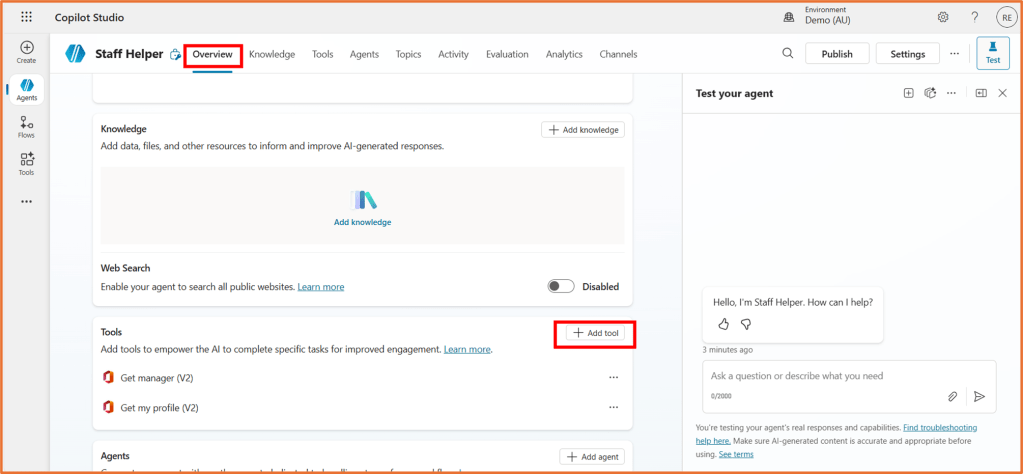1023x474 pixels.
Task: Switch to the Tools tab
Action: point(322,55)
